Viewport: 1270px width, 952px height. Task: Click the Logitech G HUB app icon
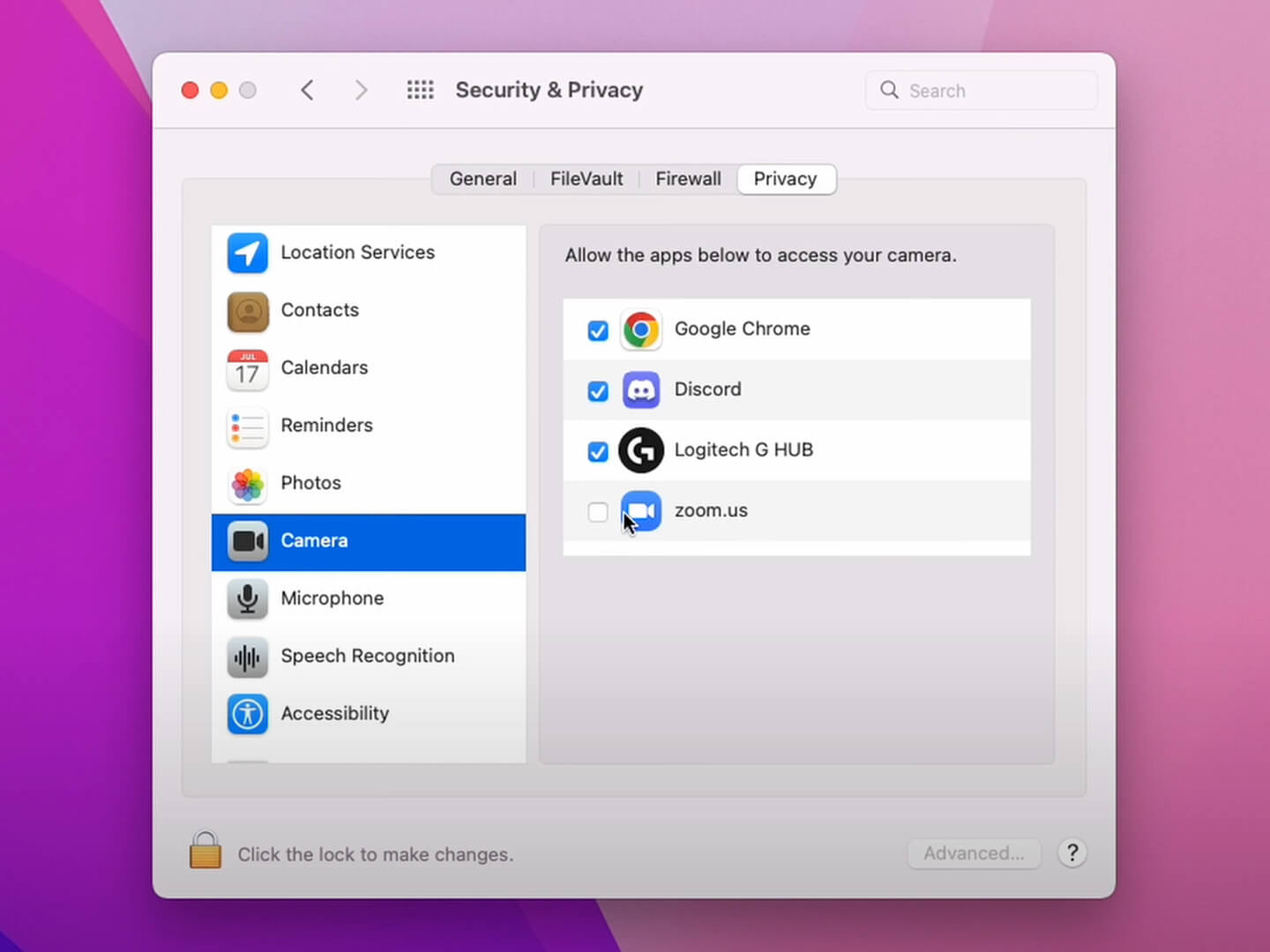[641, 450]
